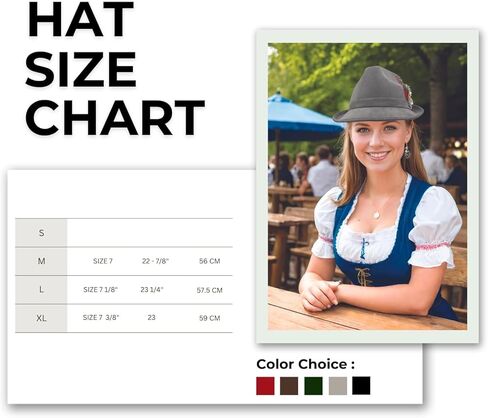Select the S size row label

pyautogui.click(x=41, y=233)
